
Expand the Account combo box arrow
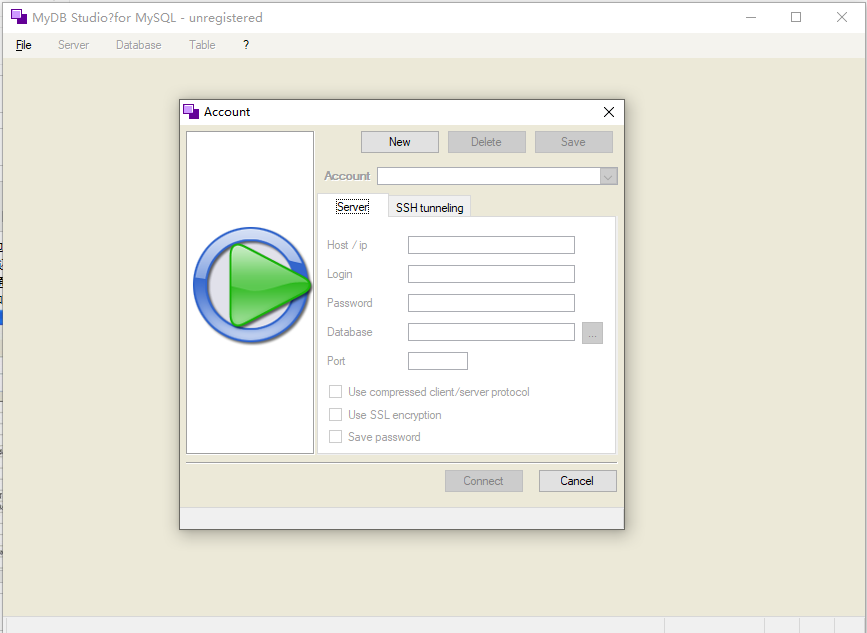tap(608, 176)
